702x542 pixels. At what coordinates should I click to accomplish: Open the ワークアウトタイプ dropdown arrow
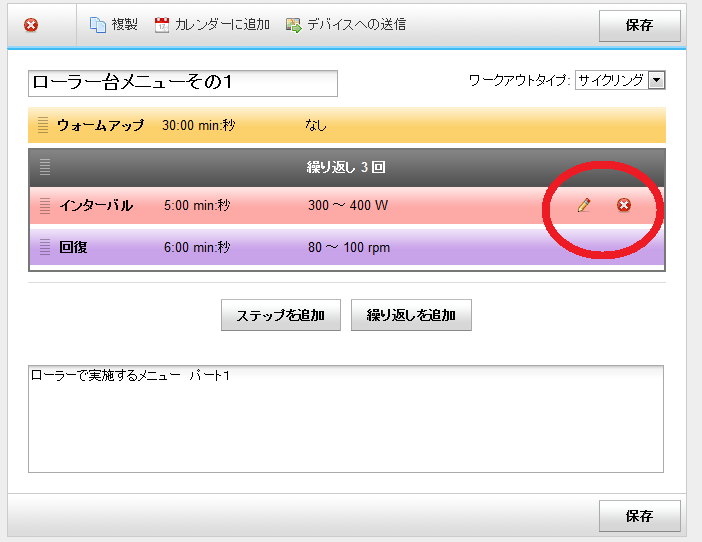coord(656,81)
